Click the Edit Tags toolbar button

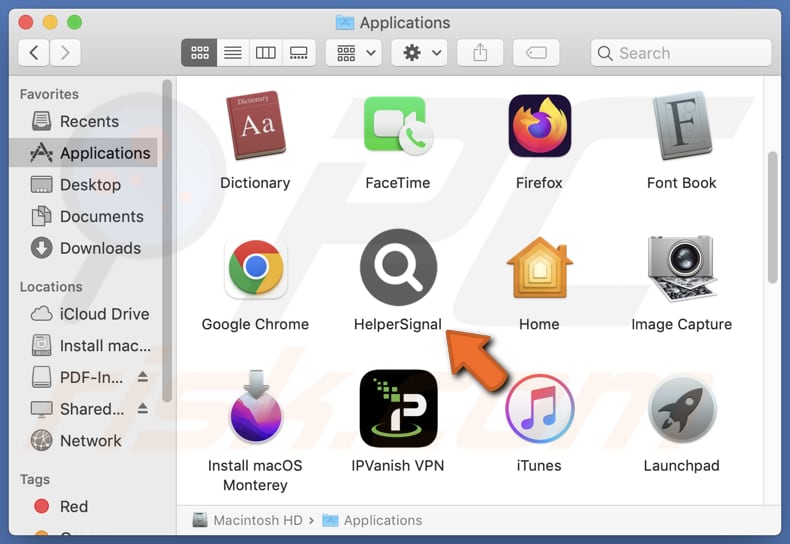(536, 52)
